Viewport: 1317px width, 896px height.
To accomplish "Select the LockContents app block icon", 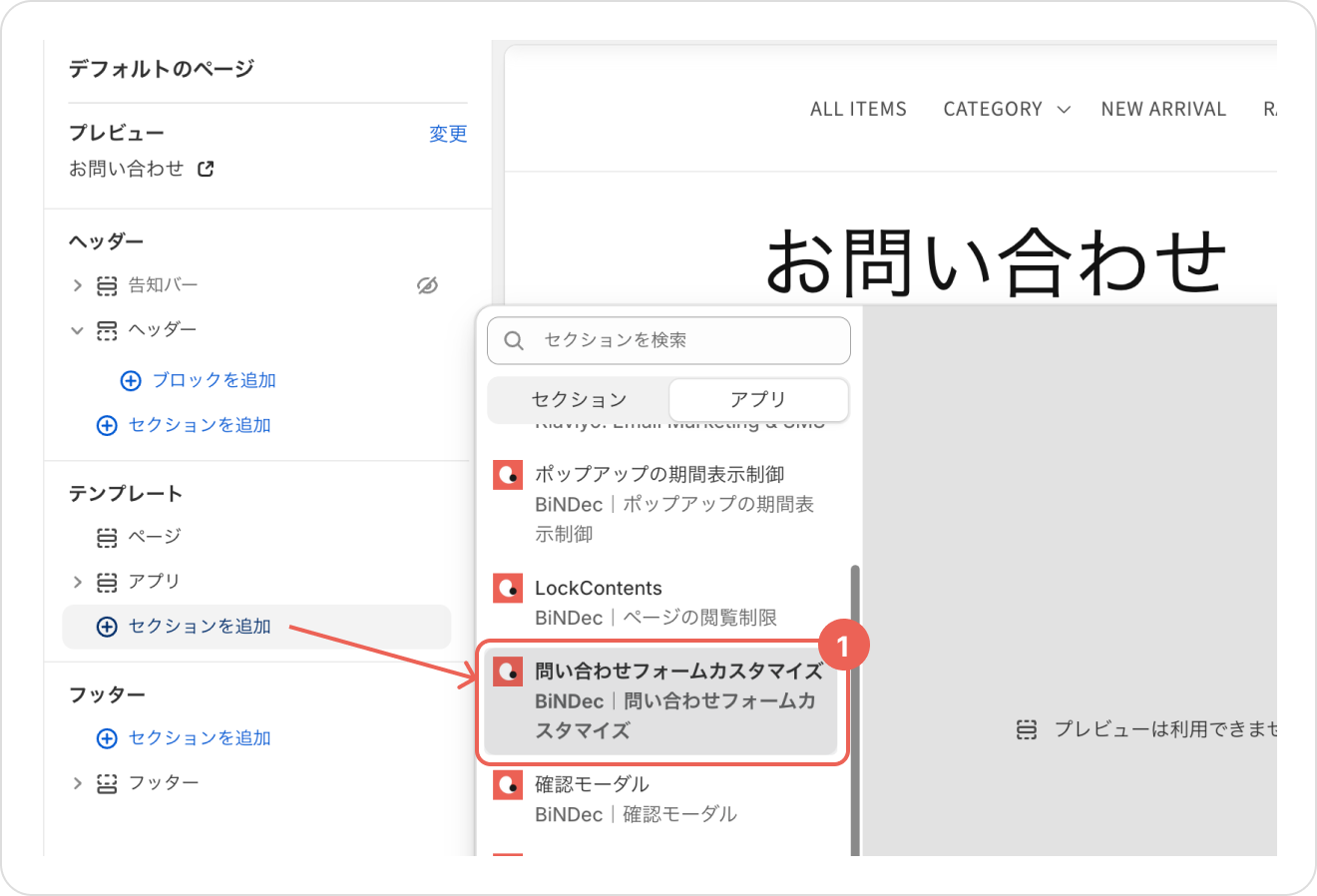I will [x=508, y=589].
